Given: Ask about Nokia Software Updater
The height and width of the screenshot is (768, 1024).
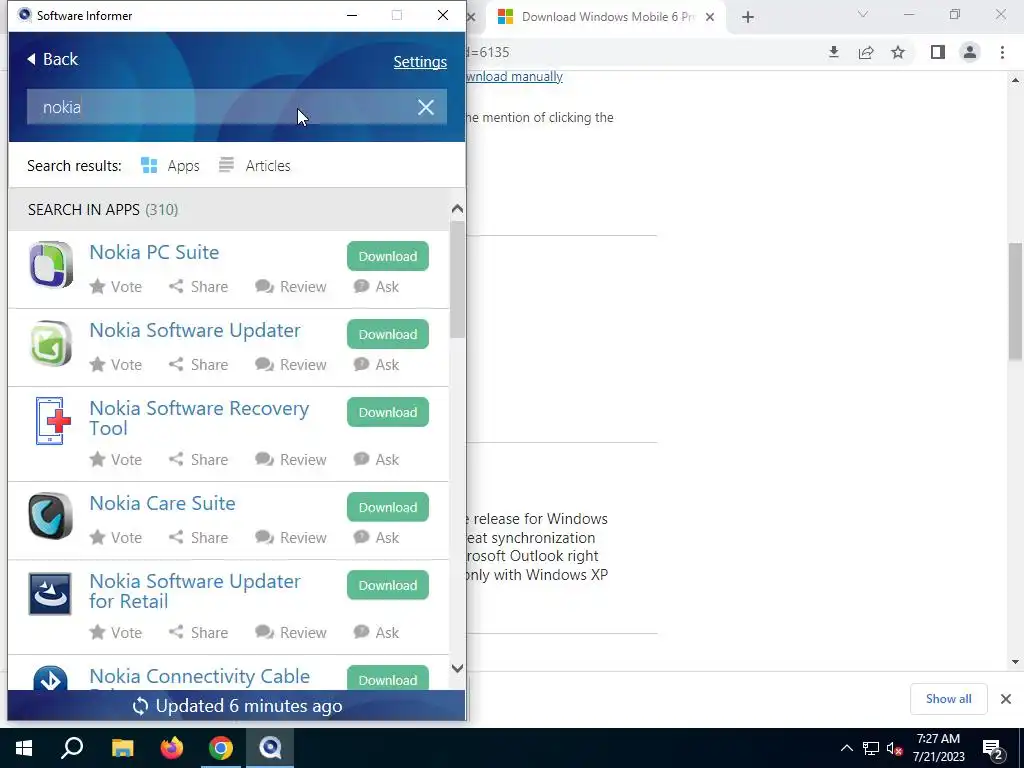Looking at the screenshot, I should point(376,364).
